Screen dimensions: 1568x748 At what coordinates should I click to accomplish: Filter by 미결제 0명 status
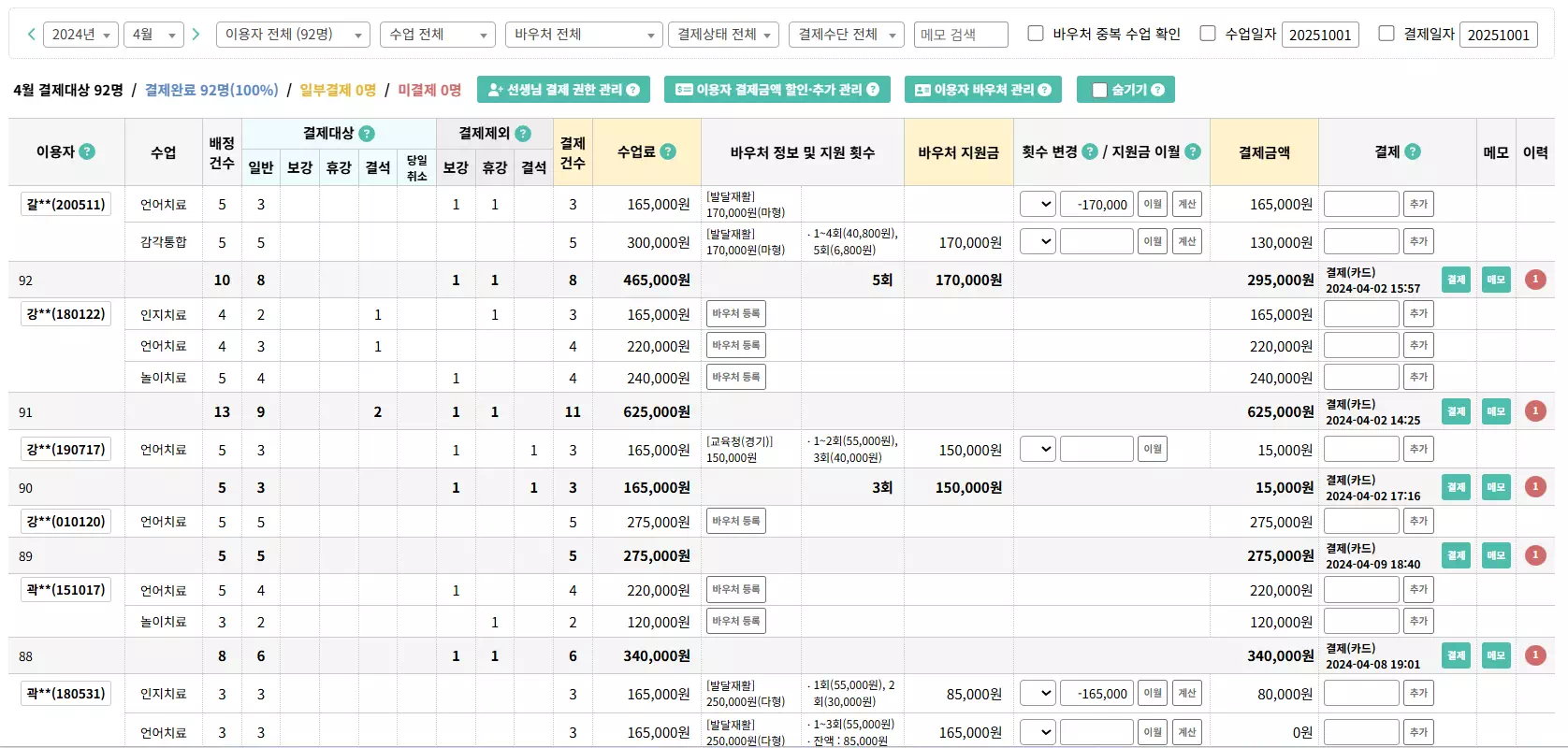point(429,90)
